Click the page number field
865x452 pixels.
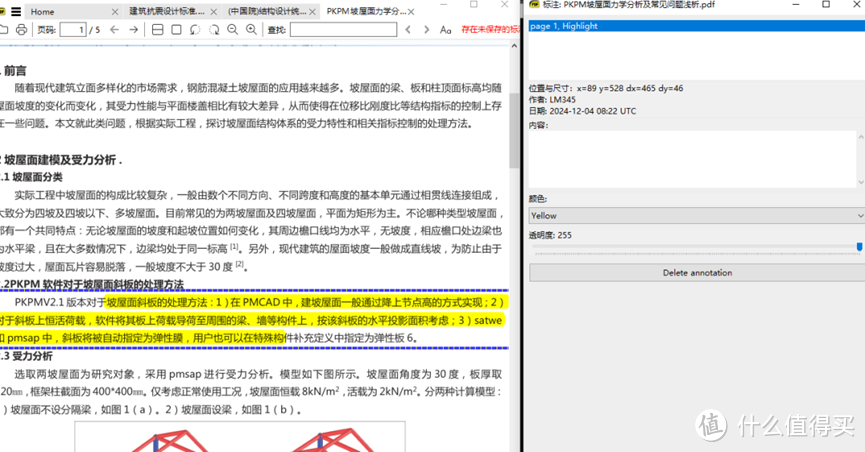point(73,30)
